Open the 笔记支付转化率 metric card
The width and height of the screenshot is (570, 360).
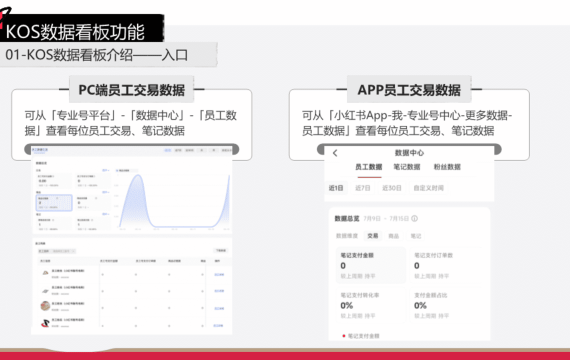point(370,305)
